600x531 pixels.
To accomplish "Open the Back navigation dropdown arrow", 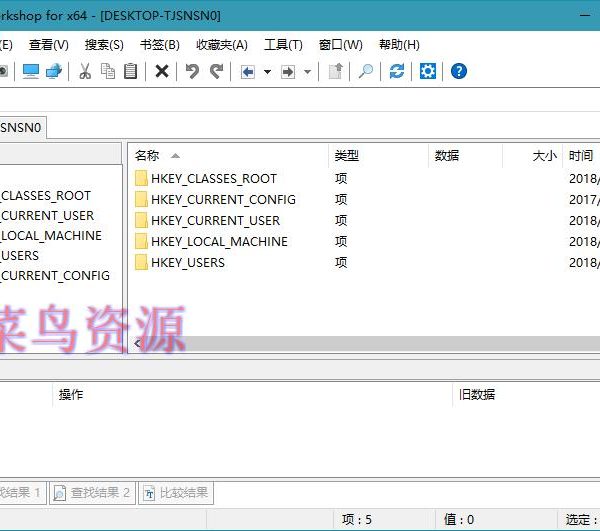I will coord(267,72).
